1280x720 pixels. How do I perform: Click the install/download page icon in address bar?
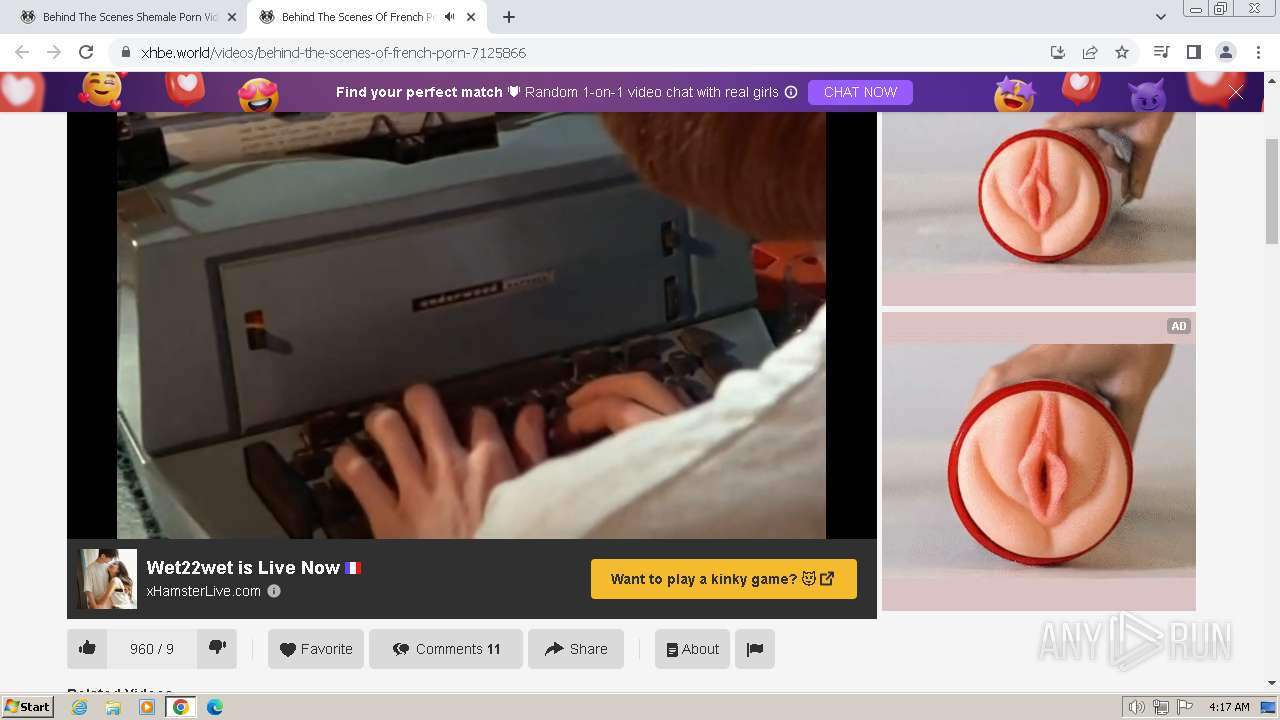pyautogui.click(x=1057, y=52)
